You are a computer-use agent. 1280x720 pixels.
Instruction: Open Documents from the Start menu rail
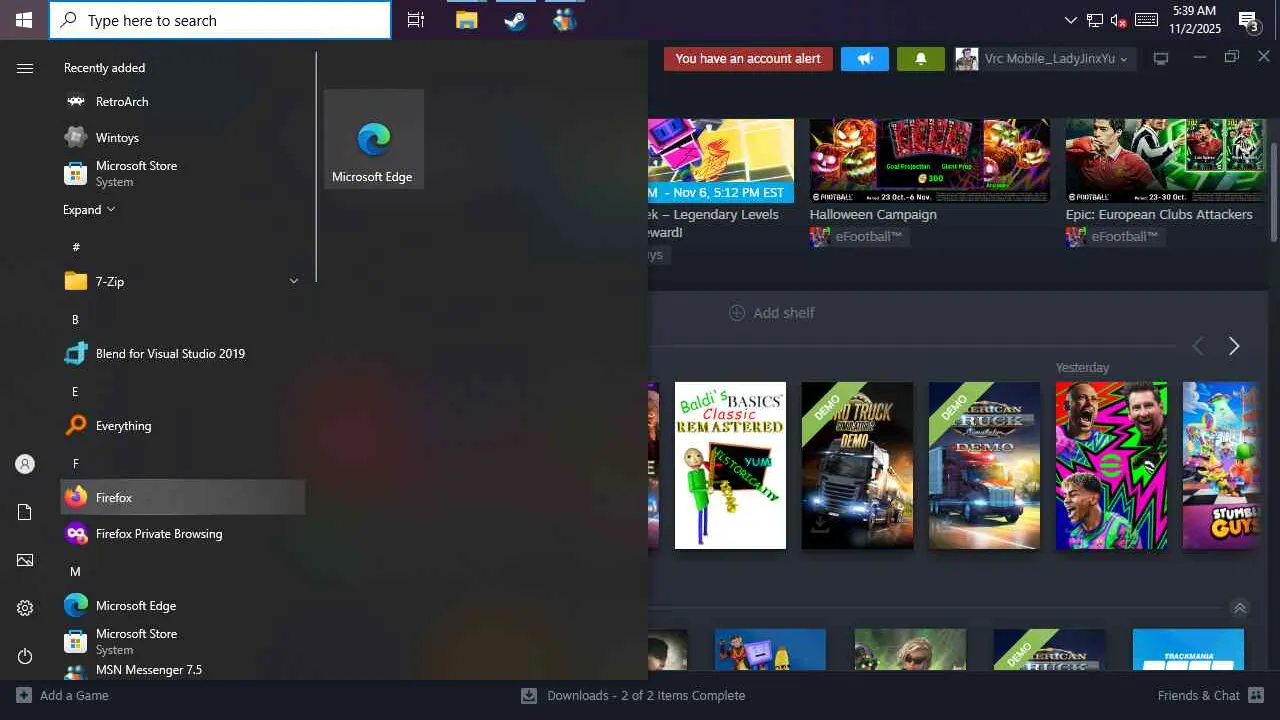click(25, 512)
